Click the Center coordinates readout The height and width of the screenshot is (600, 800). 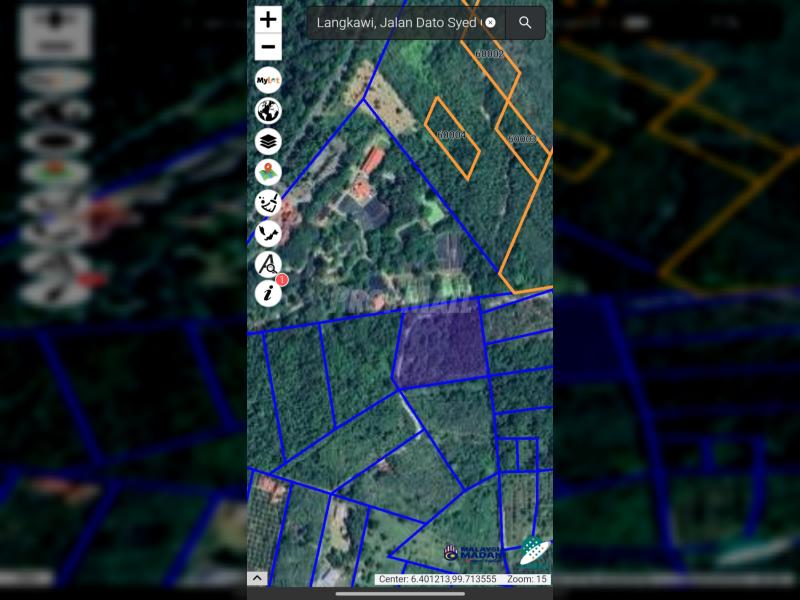click(436, 579)
